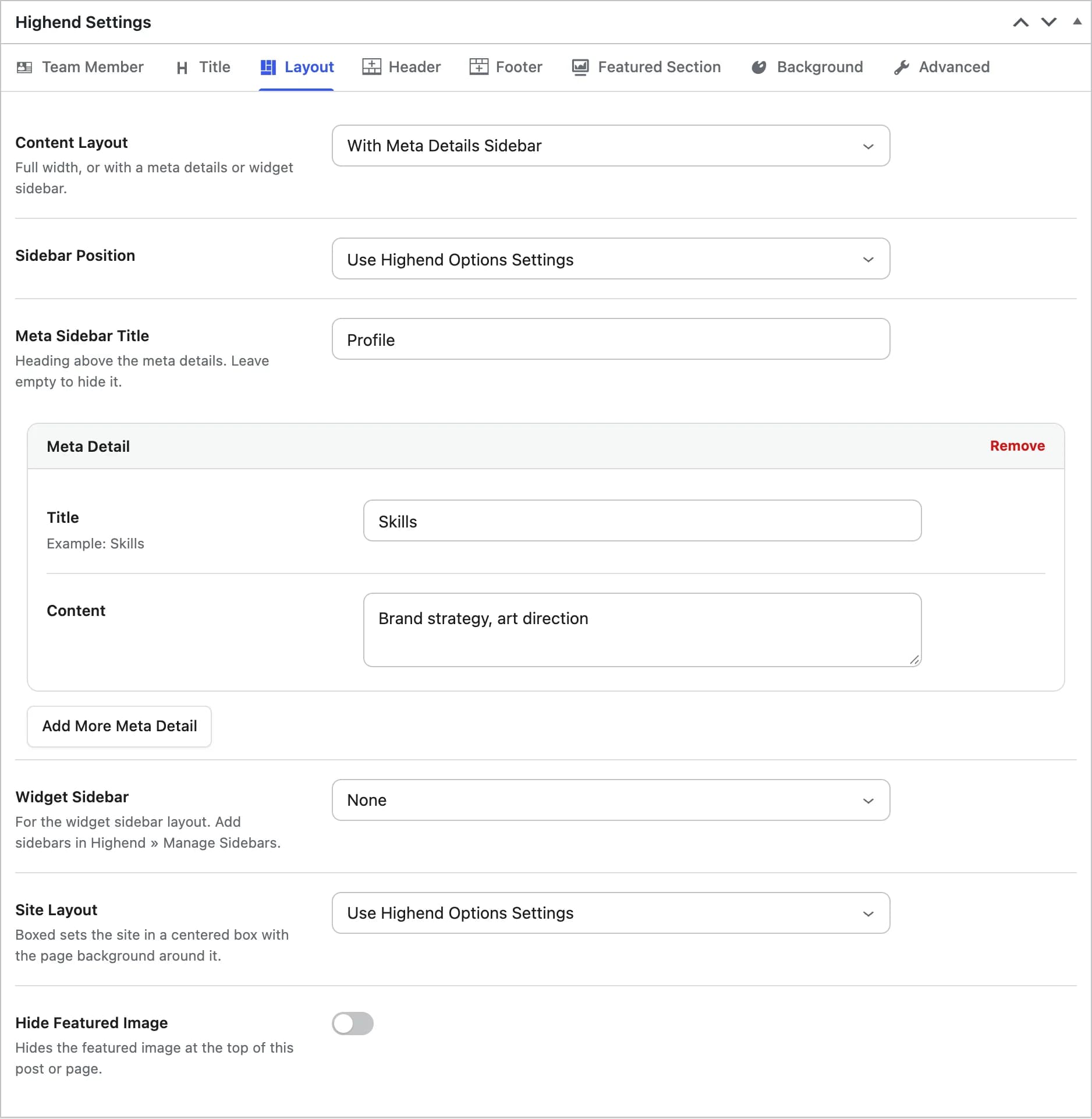Open the Widget Sidebar dropdown
The image size is (1092, 1119).
click(x=611, y=800)
